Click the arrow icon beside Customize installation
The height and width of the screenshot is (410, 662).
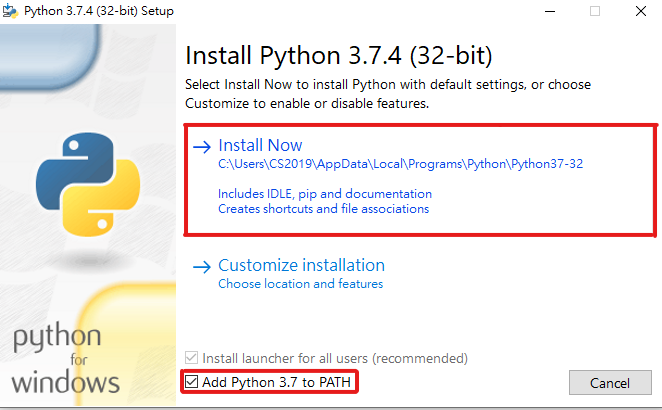[x=201, y=266]
